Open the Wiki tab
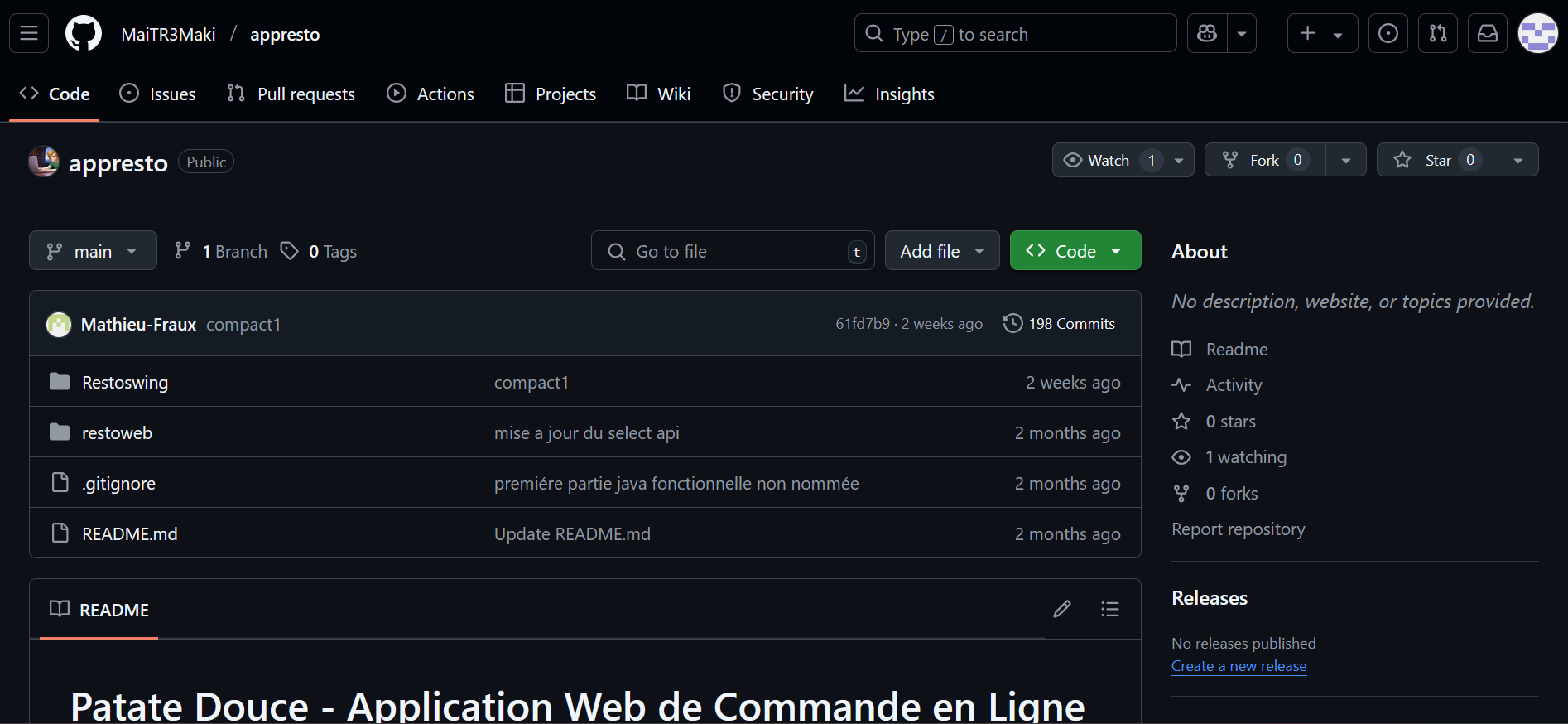The image size is (1568, 724). click(x=659, y=94)
